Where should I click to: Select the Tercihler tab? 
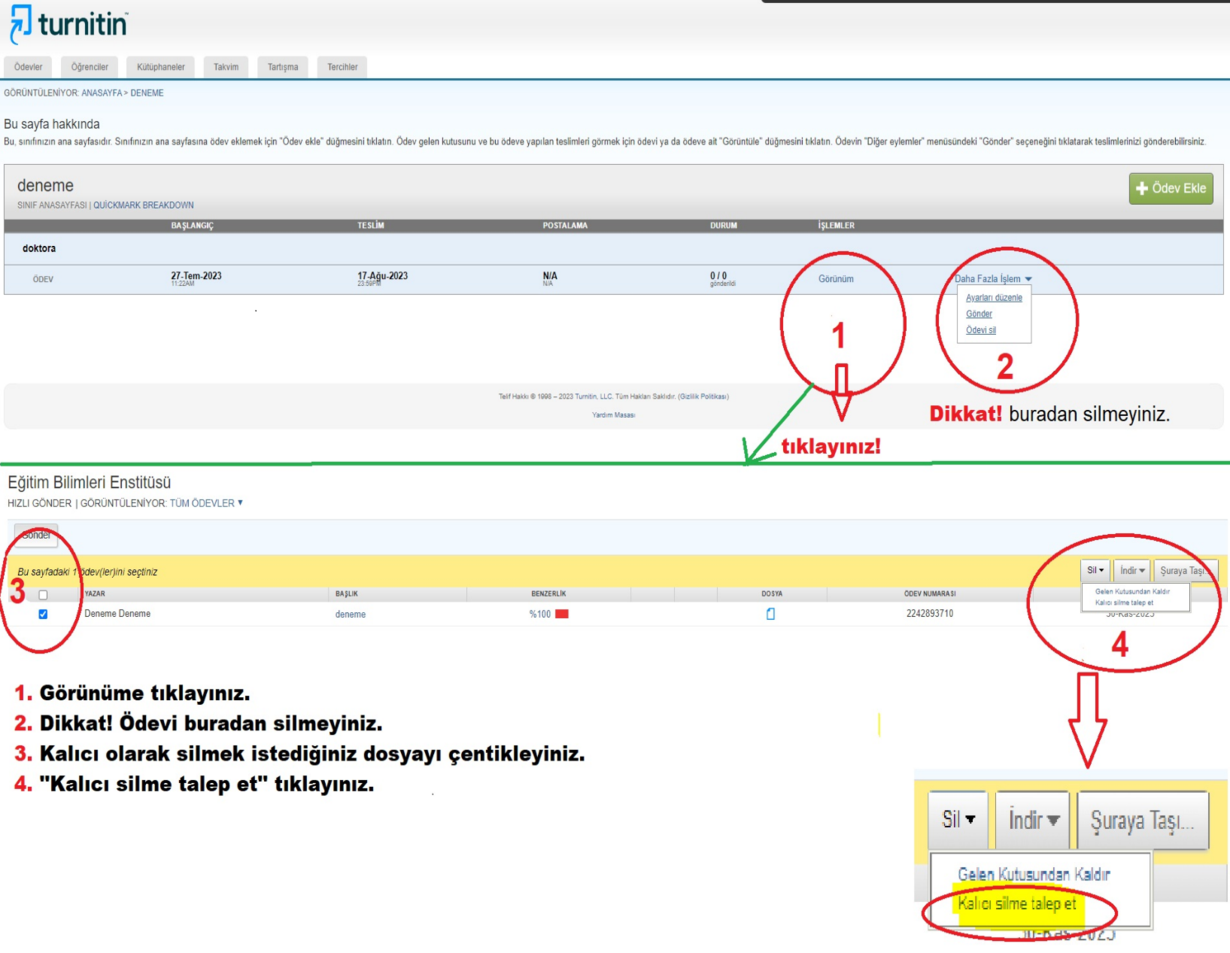tap(342, 67)
